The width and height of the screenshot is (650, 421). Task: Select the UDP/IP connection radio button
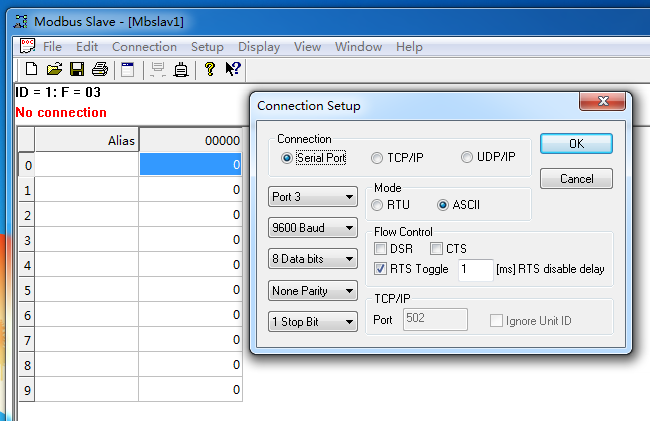(x=466, y=157)
